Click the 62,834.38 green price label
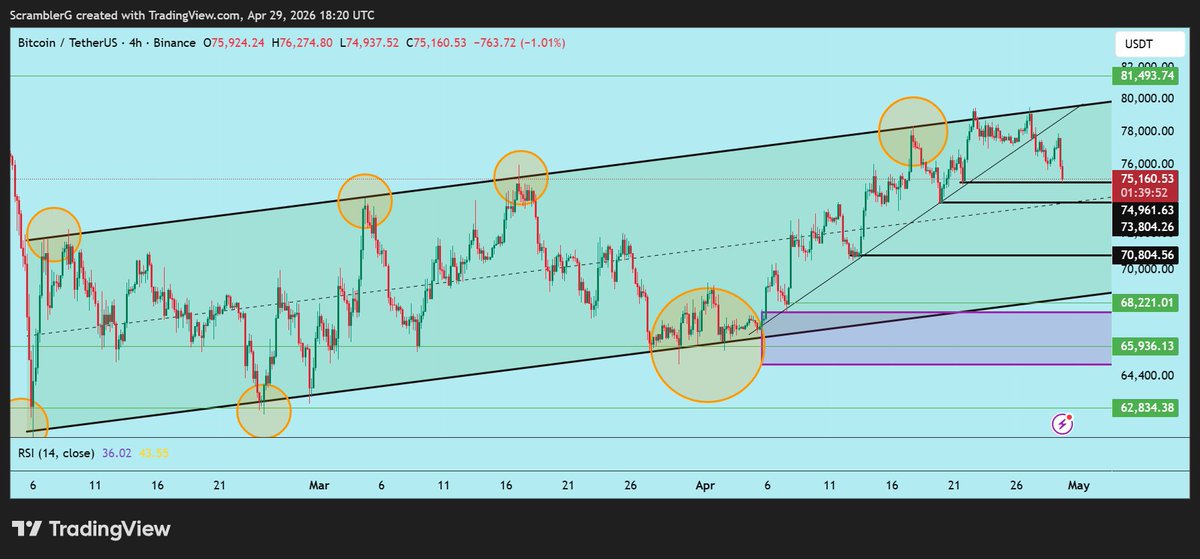 [1146, 407]
